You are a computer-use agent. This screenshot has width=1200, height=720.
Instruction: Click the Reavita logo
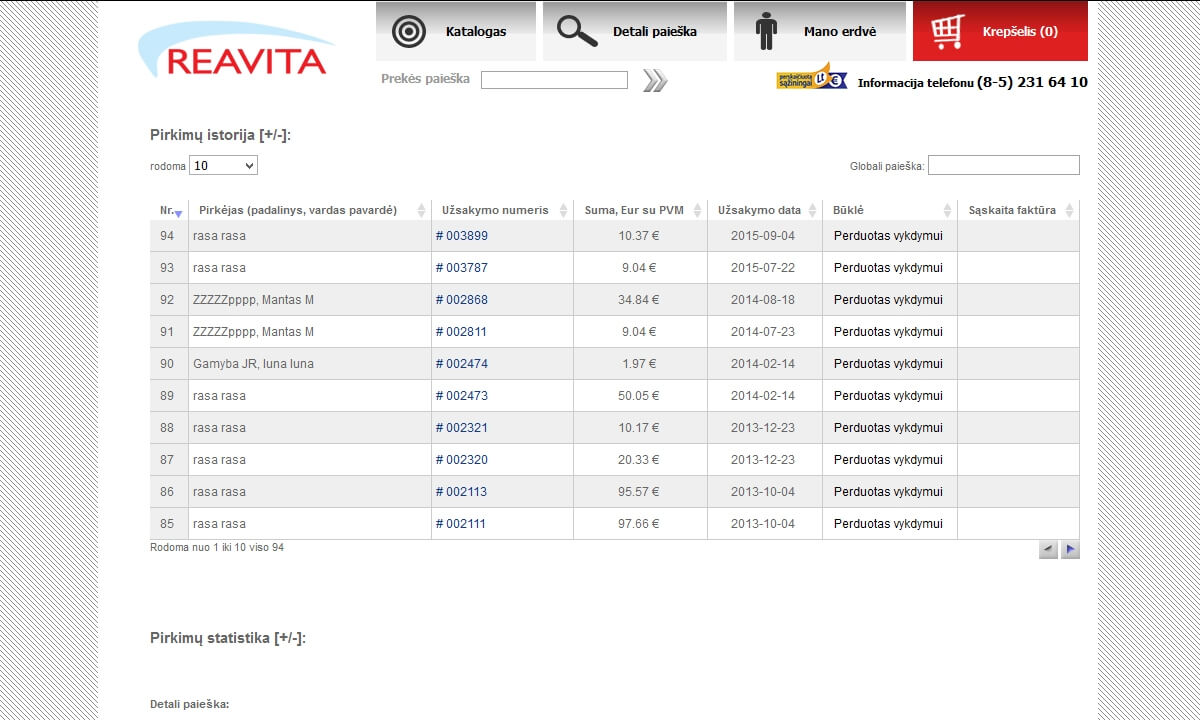(238, 51)
